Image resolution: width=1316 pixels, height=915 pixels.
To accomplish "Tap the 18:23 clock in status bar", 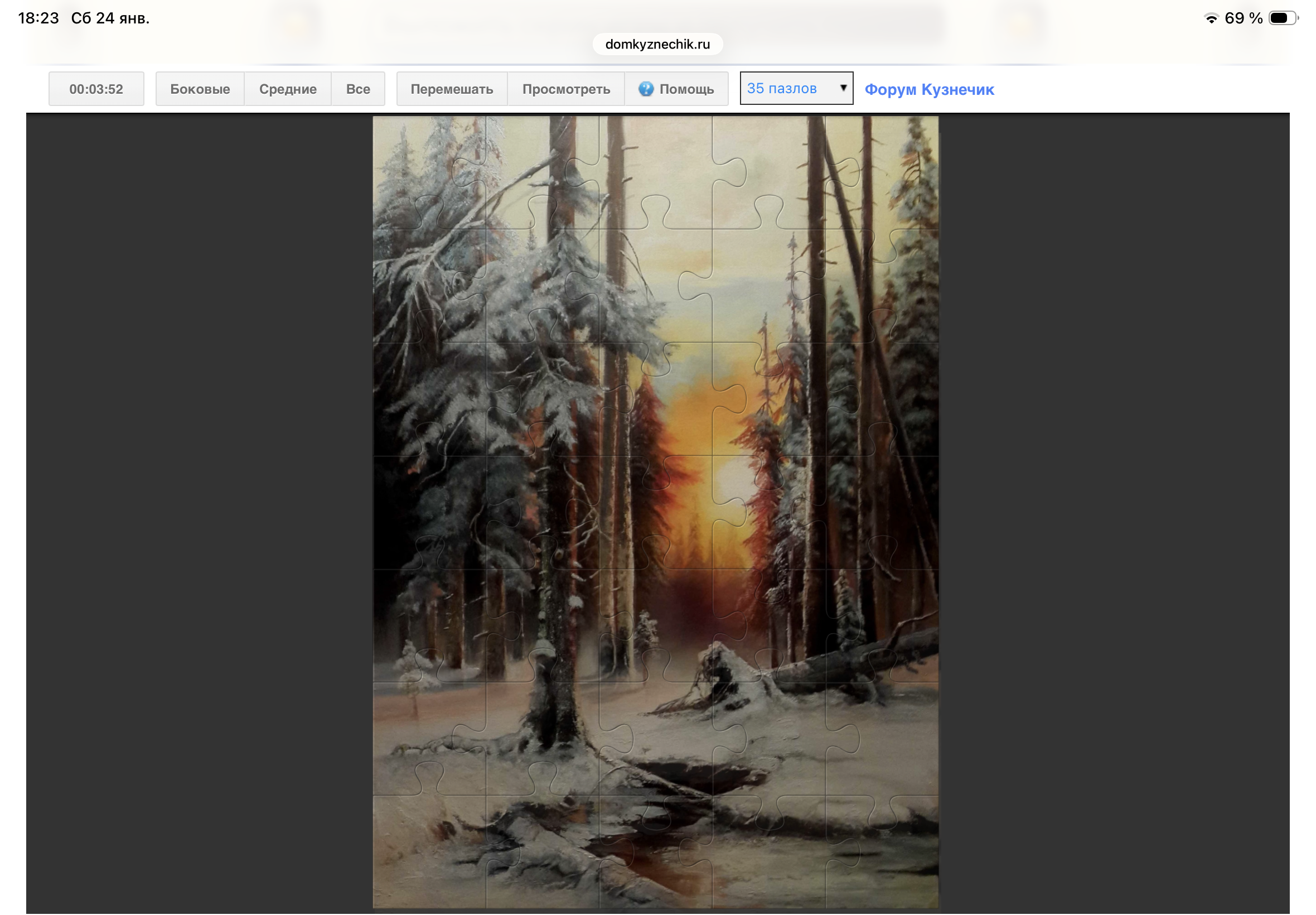I will 38,18.
